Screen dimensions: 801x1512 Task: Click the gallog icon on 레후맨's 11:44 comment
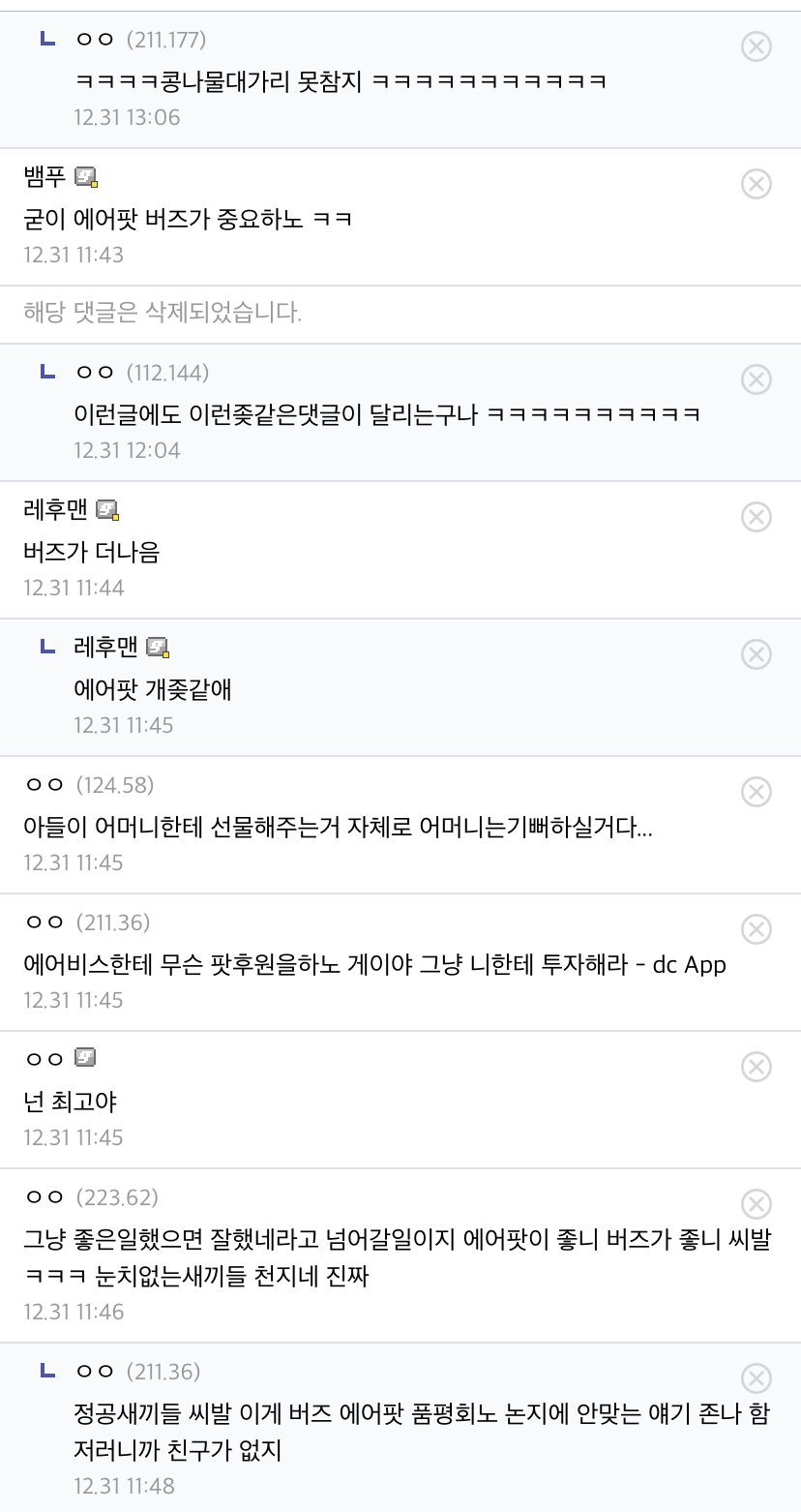click(107, 510)
